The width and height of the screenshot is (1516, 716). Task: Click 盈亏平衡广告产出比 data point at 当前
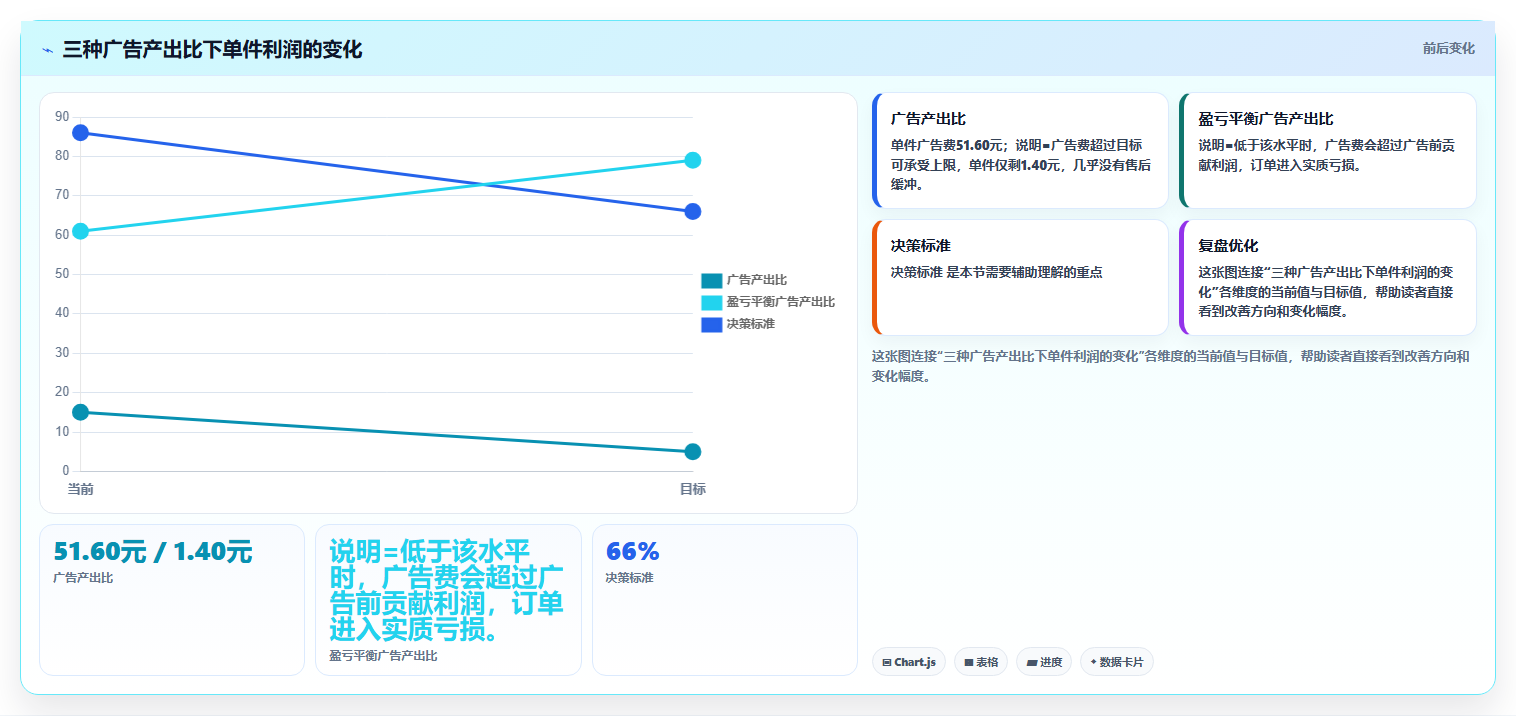pos(81,231)
